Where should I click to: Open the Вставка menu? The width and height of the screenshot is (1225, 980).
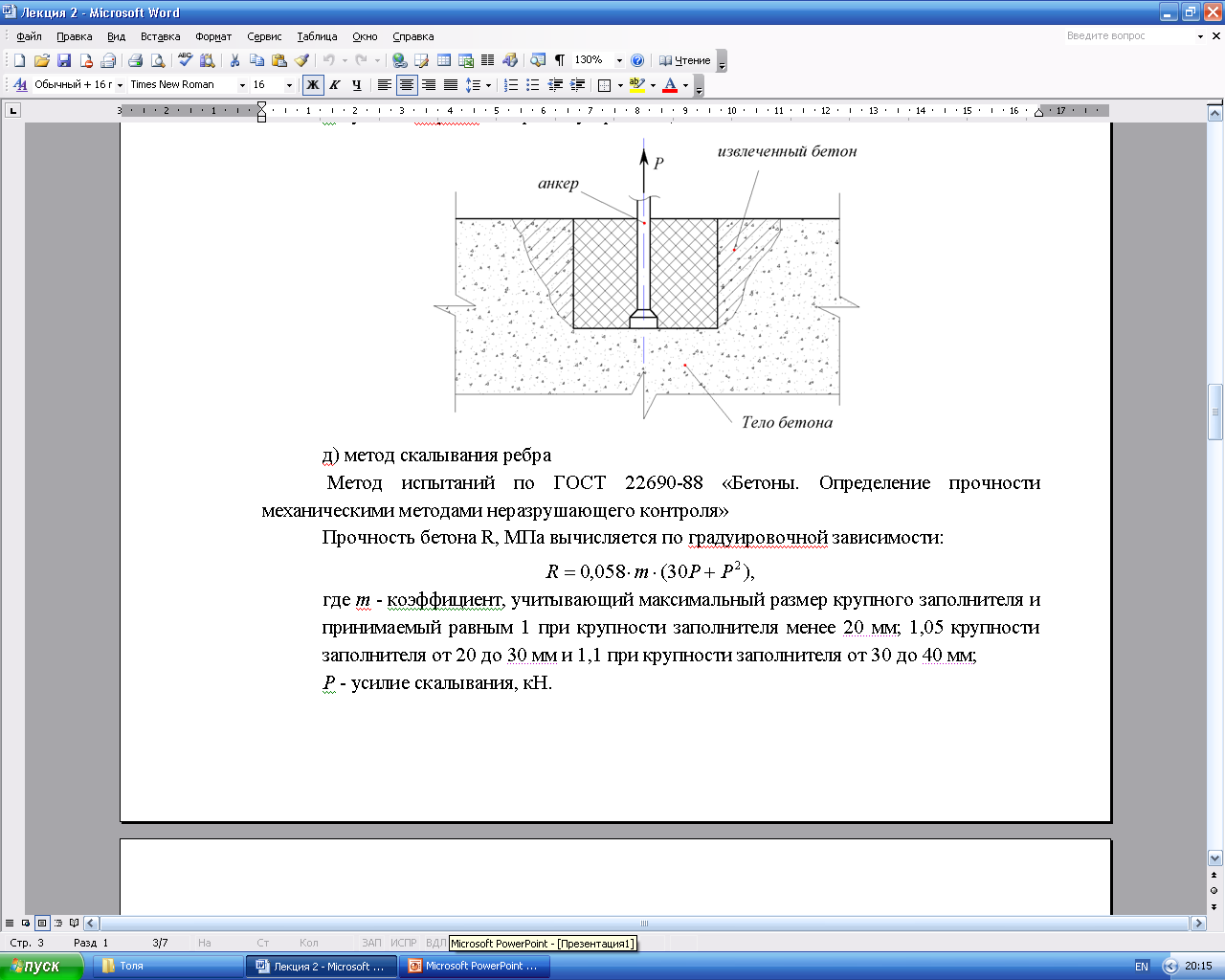(x=160, y=36)
